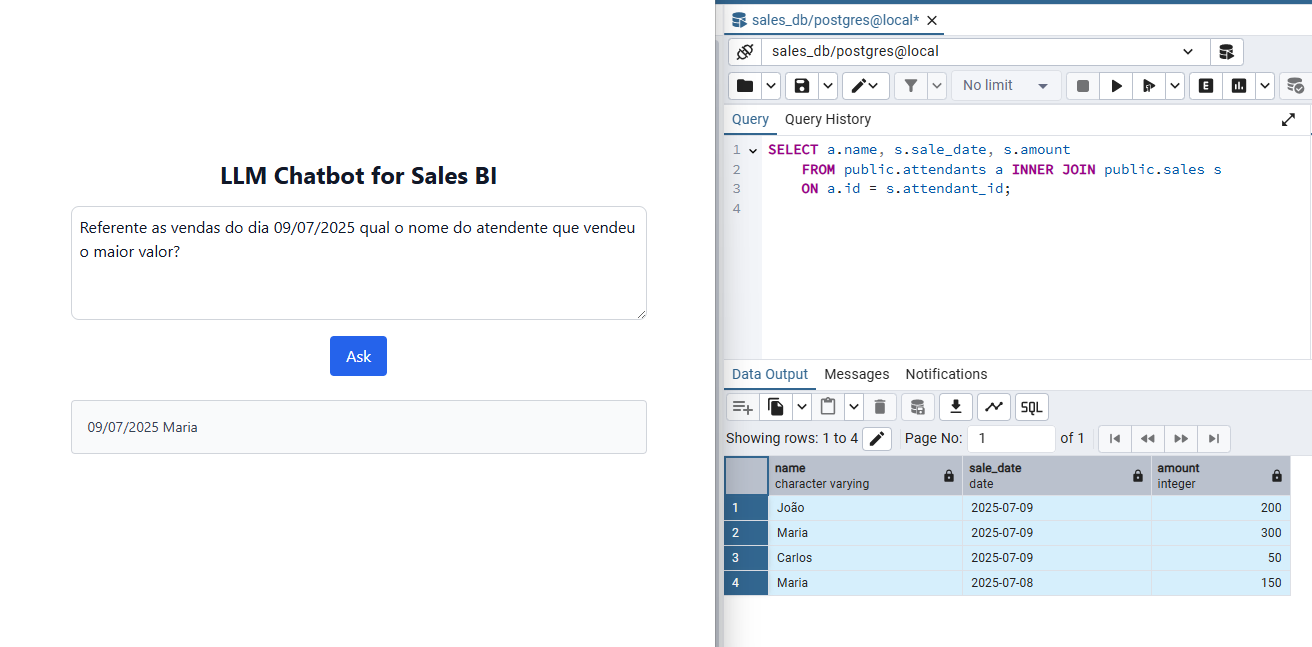Open new query tool for connection
1312x647 pixels.
[1226, 52]
